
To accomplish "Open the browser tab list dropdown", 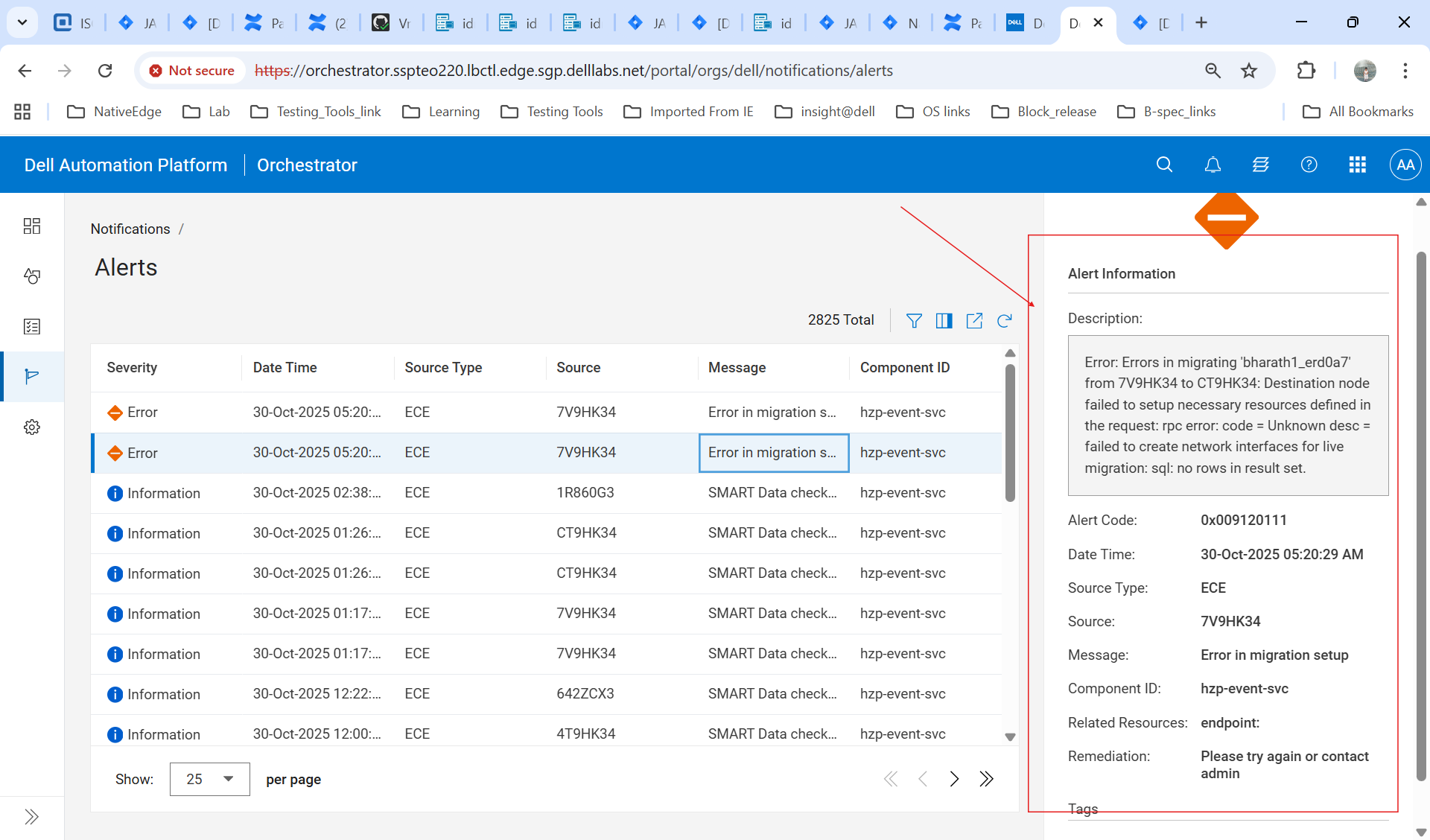I will click(22, 22).
